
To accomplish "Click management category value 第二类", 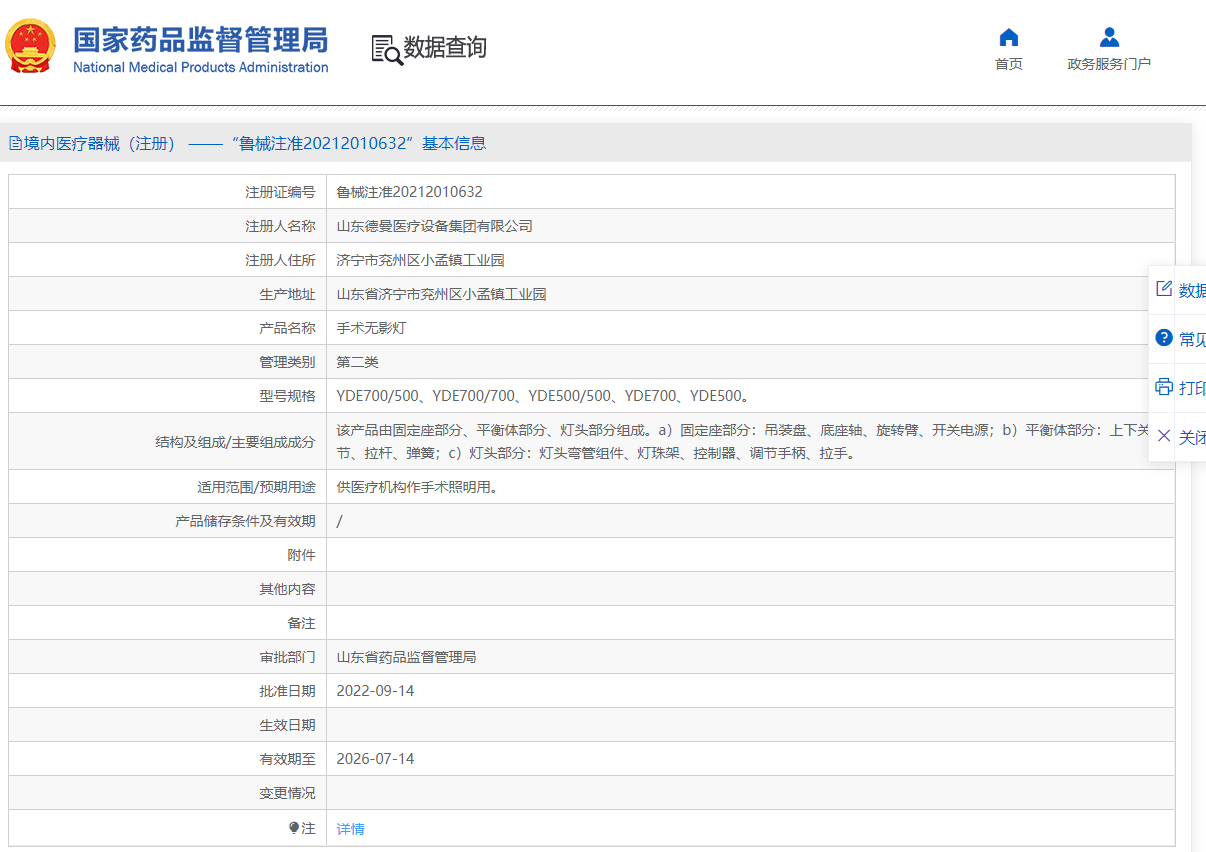I will (358, 362).
